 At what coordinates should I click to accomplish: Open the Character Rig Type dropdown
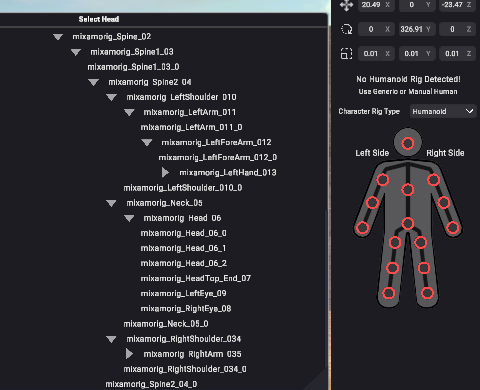tap(443, 111)
